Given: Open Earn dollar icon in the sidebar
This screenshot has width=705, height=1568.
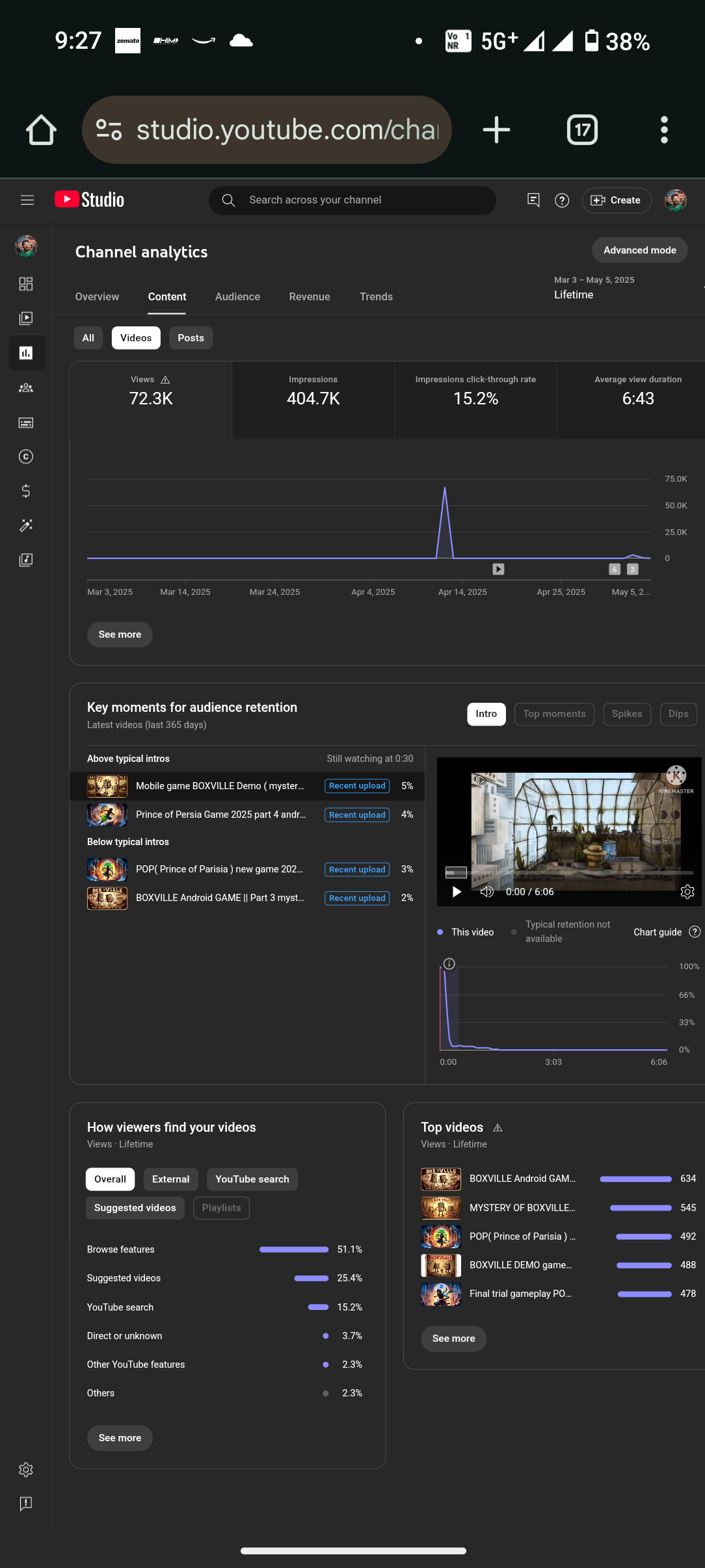Looking at the screenshot, I should (x=26, y=491).
